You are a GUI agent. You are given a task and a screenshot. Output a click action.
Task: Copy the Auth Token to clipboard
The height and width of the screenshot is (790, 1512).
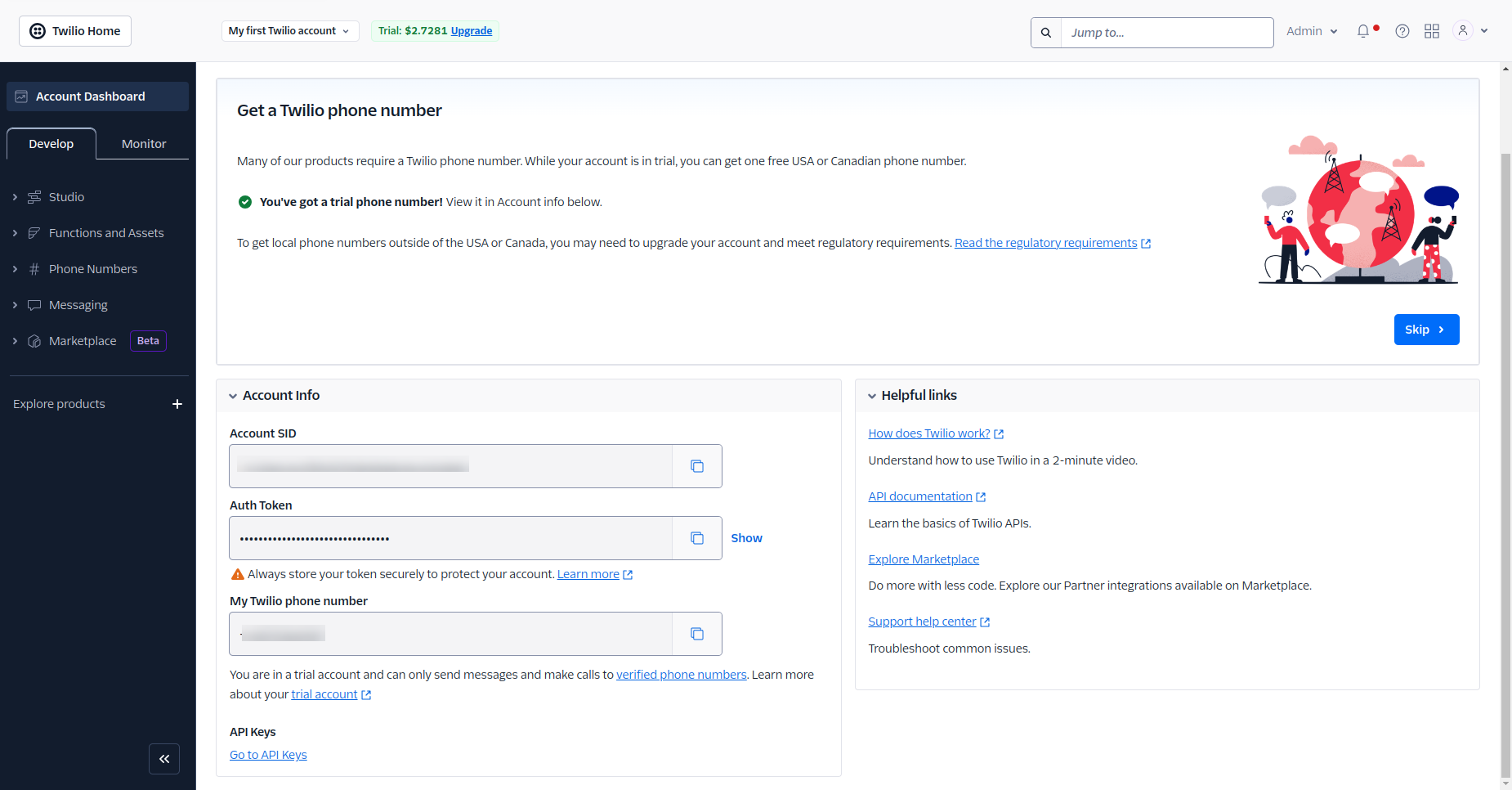point(696,538)
